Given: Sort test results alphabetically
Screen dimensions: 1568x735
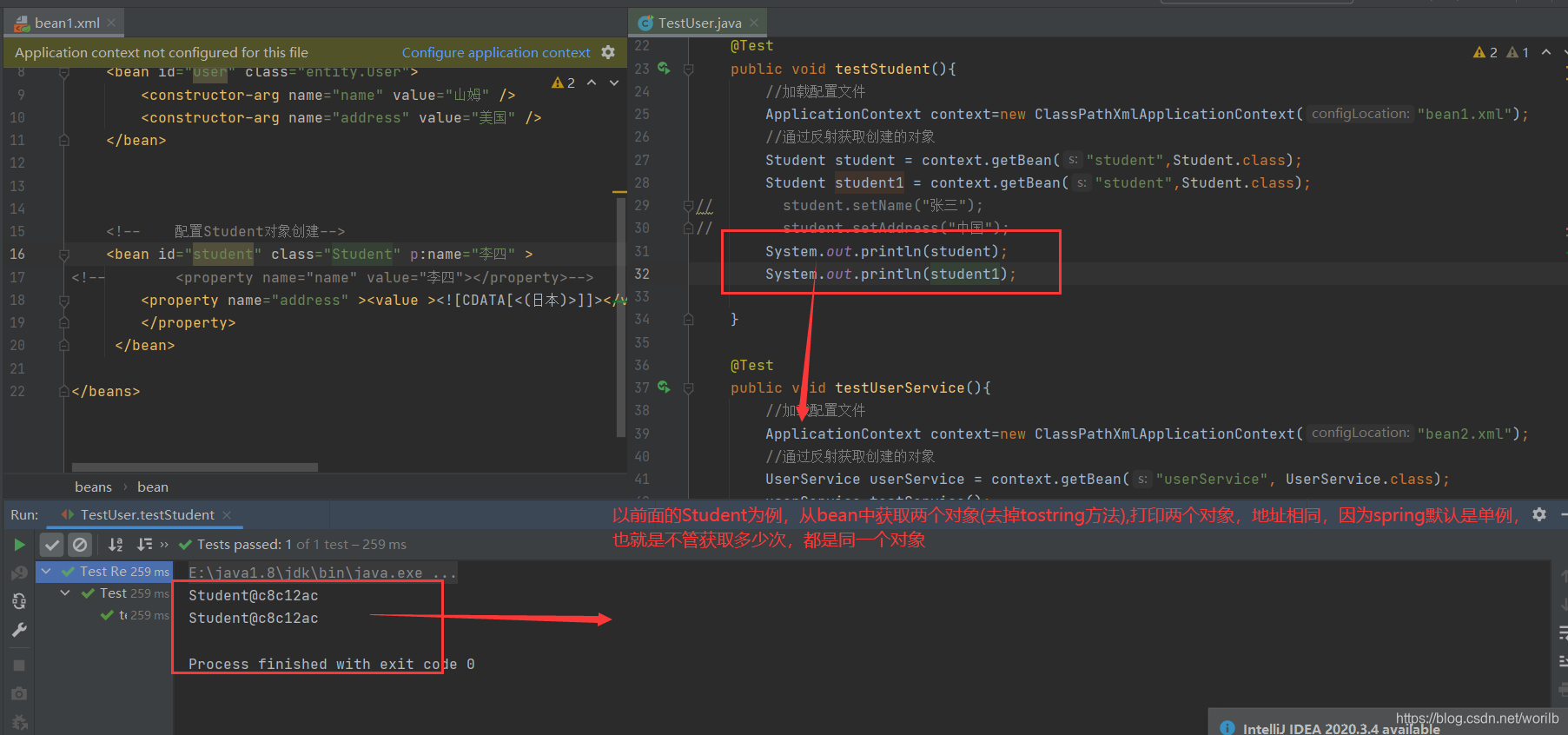Looking at the screenshot, I should [116, 545].
